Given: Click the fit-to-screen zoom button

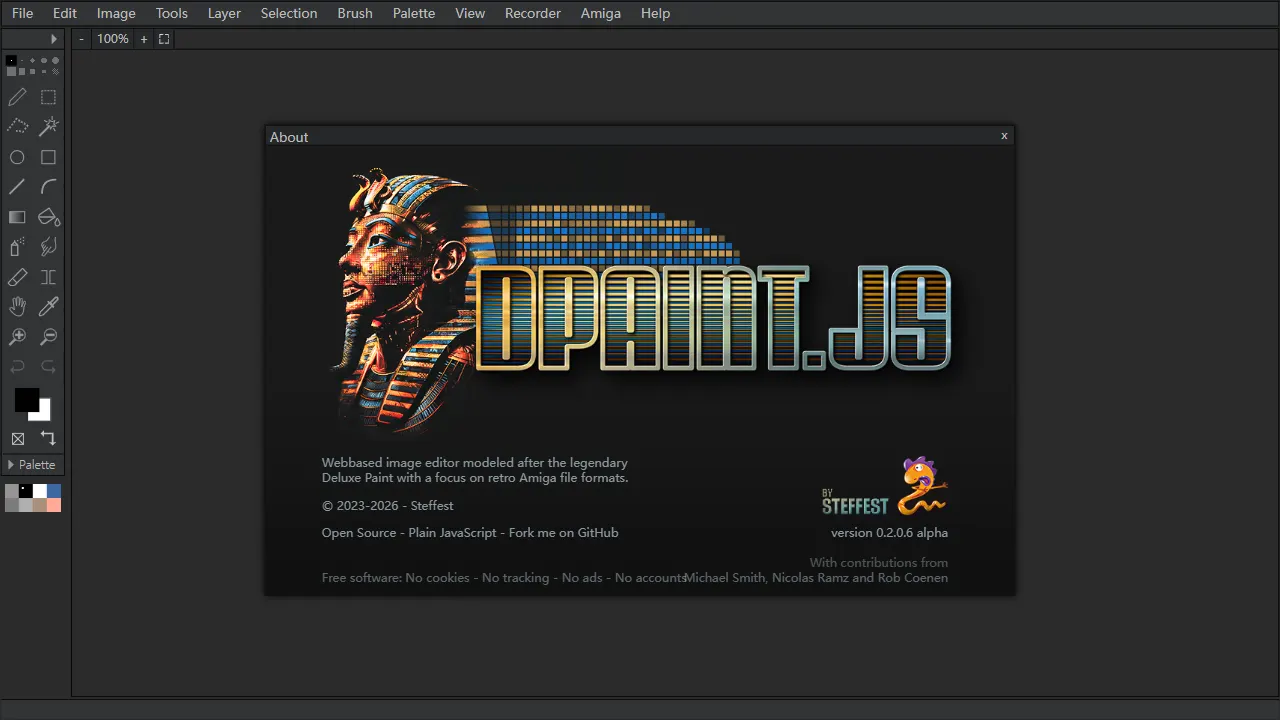Looking at the screenshot, I should (x=164, y=39).
